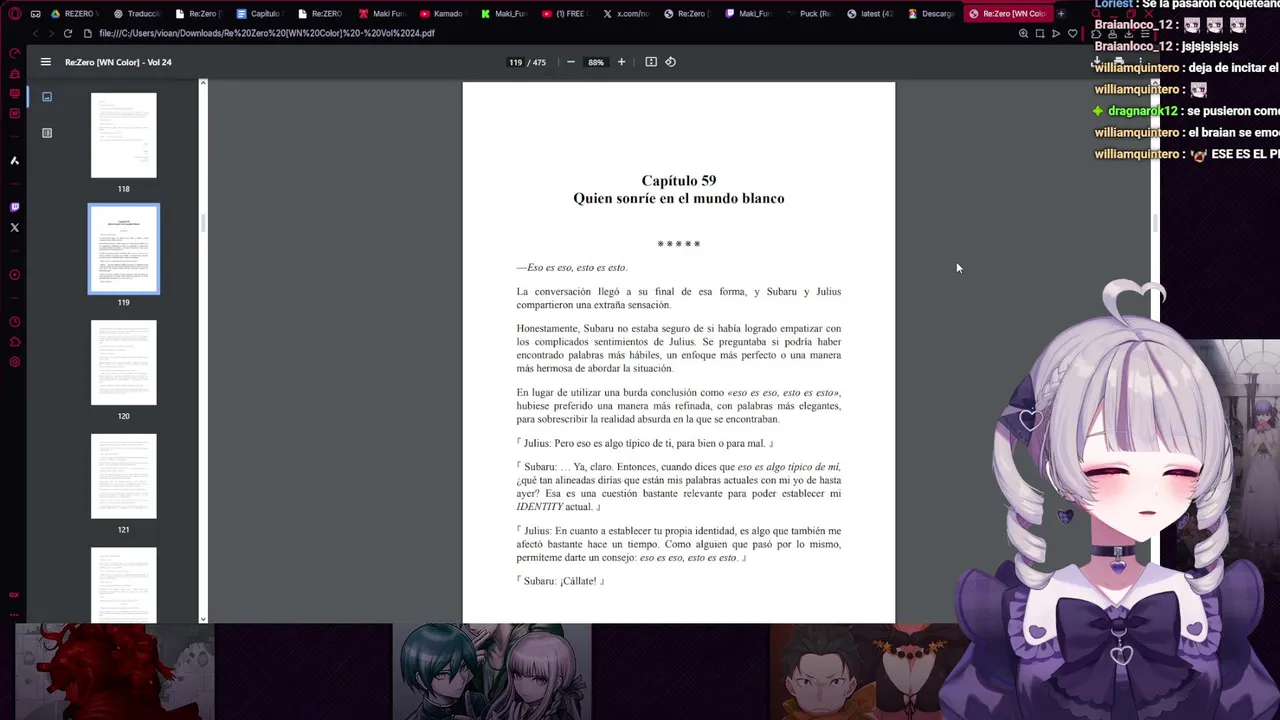Viewport: 1280px width, 720px height.
Task: Bookmark this page with heart icon
Action: pyautogui.click(x=1073, y=33)
